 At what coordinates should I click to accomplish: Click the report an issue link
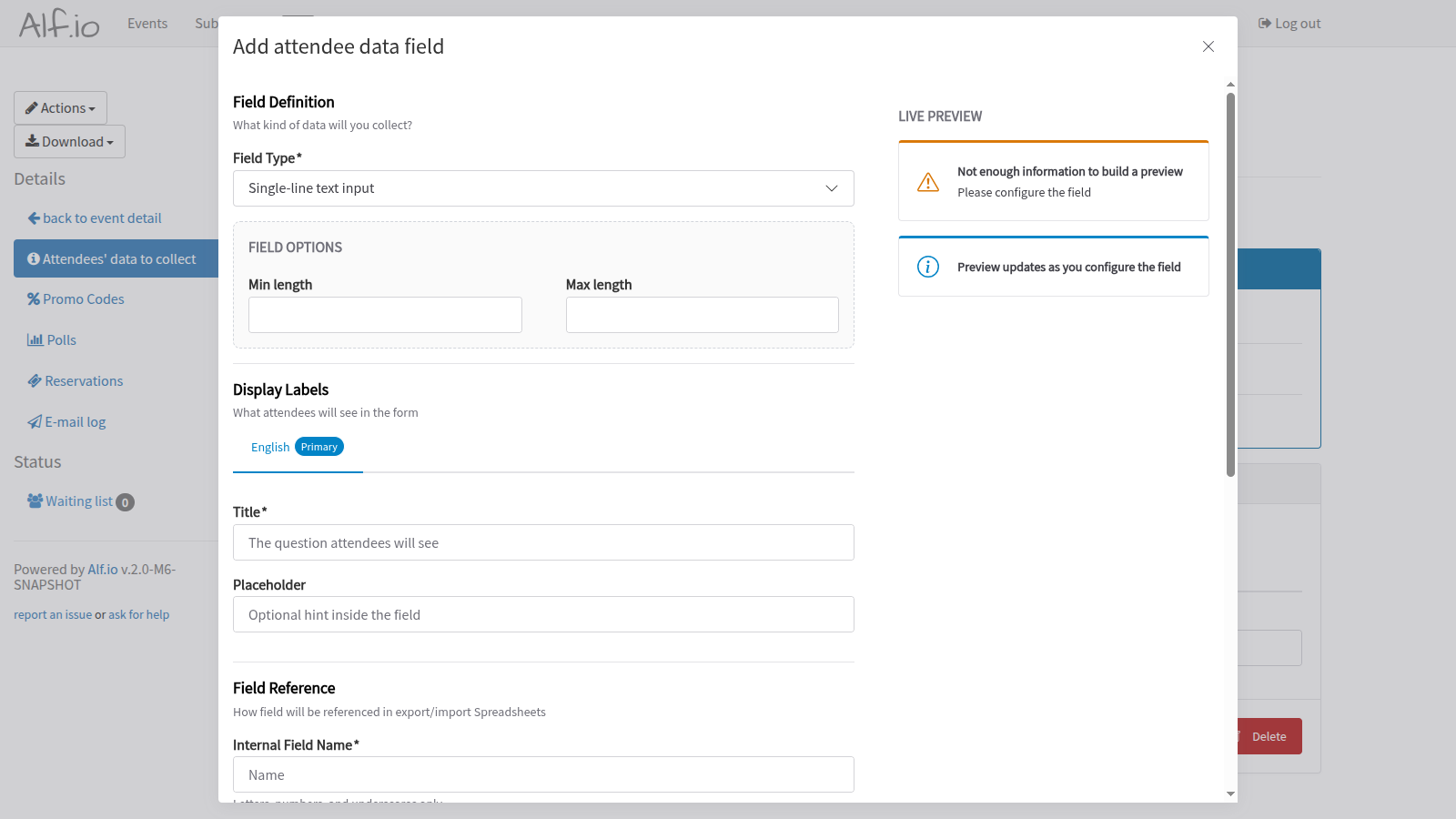(x=52, y=614)
